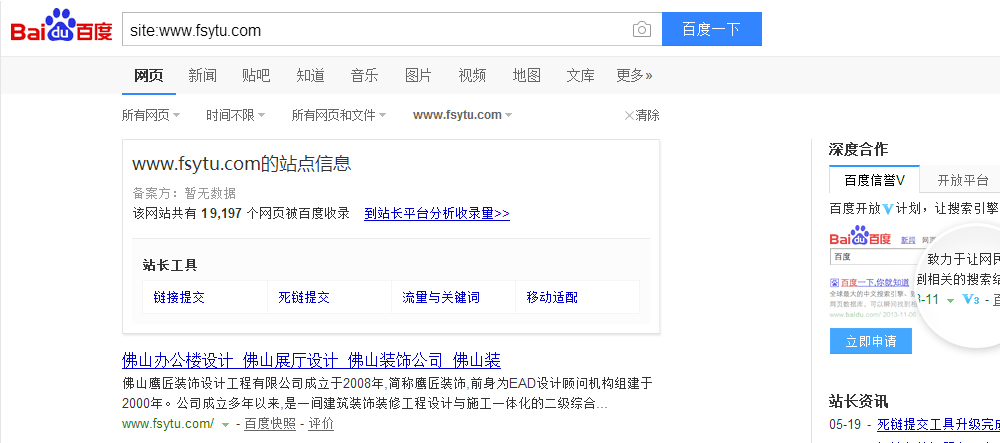Switch to the 新闻 tab
1000x443 pixels.
pos(202,76)
